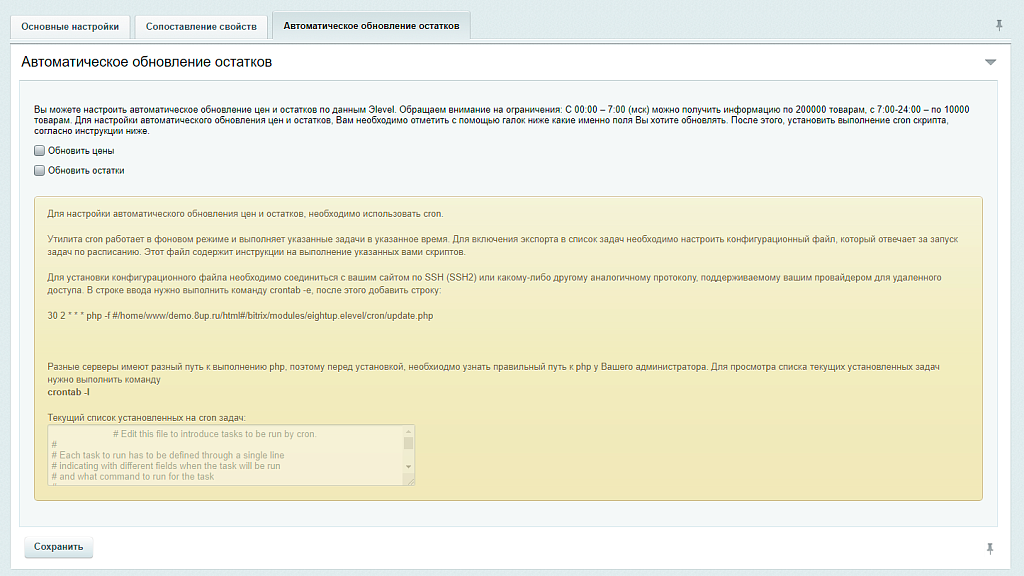Click the pin icon beside the Сохранить button

[990, 548]
